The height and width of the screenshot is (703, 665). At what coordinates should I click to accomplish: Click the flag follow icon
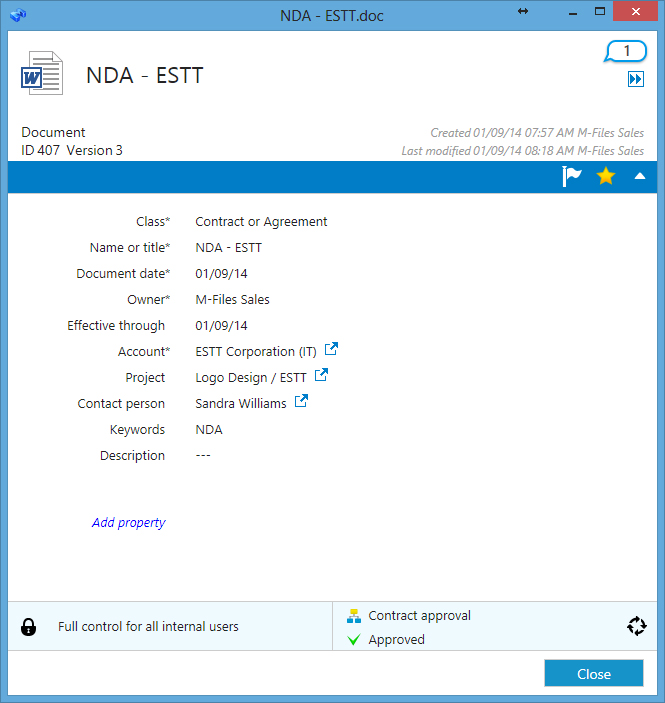(x=572, y=177)
